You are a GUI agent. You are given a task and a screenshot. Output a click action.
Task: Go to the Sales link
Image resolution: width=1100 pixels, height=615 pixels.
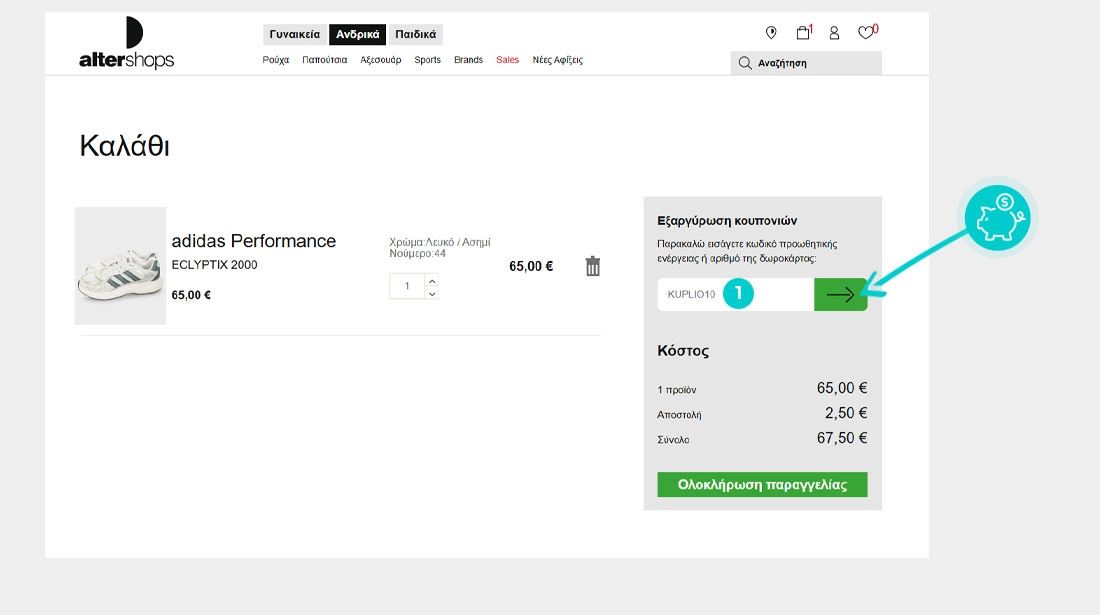(x=508, y=60)
